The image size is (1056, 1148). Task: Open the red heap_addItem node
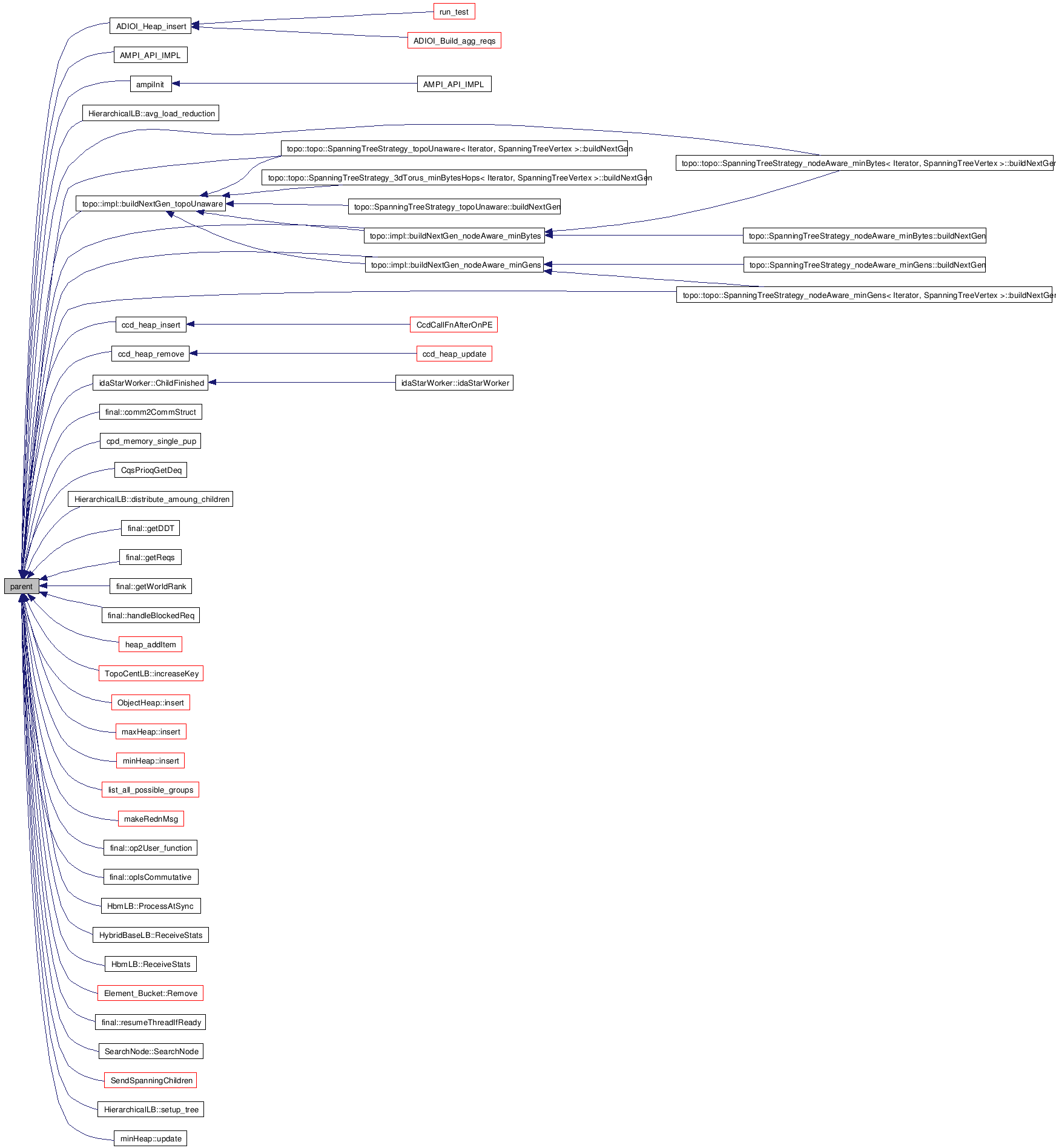[x=150, y=644]
